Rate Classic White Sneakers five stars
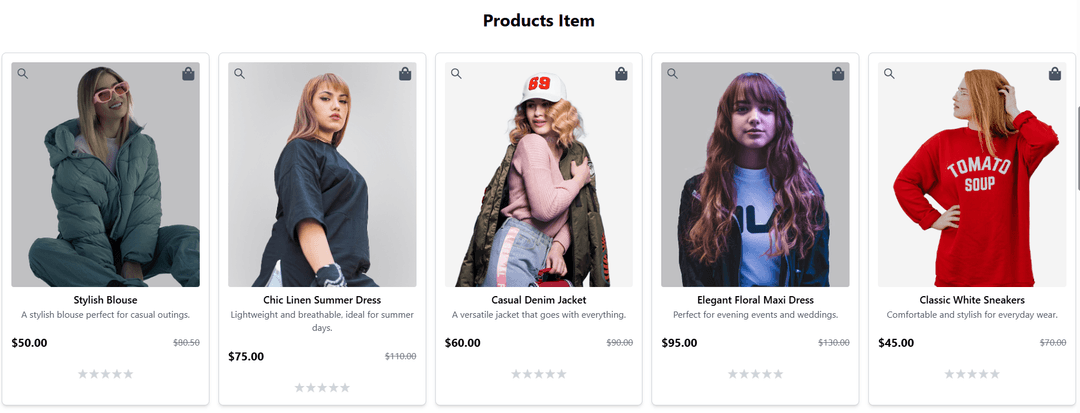Viewport: 1080px width, 413px height. tap(994, 374)
